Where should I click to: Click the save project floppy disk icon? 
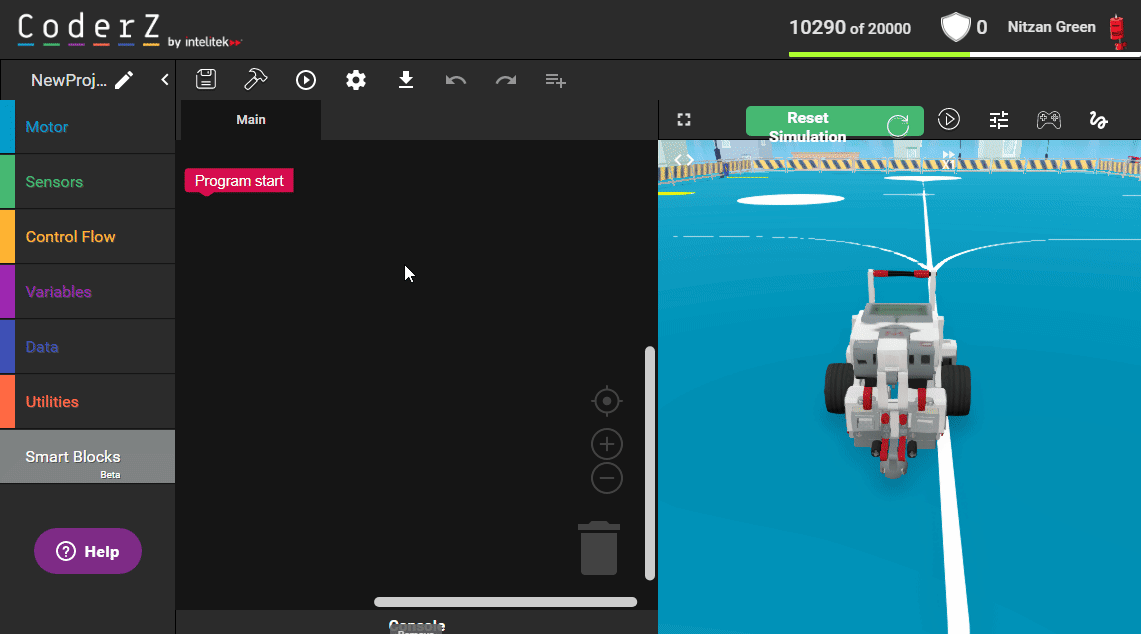pos(206,80)
